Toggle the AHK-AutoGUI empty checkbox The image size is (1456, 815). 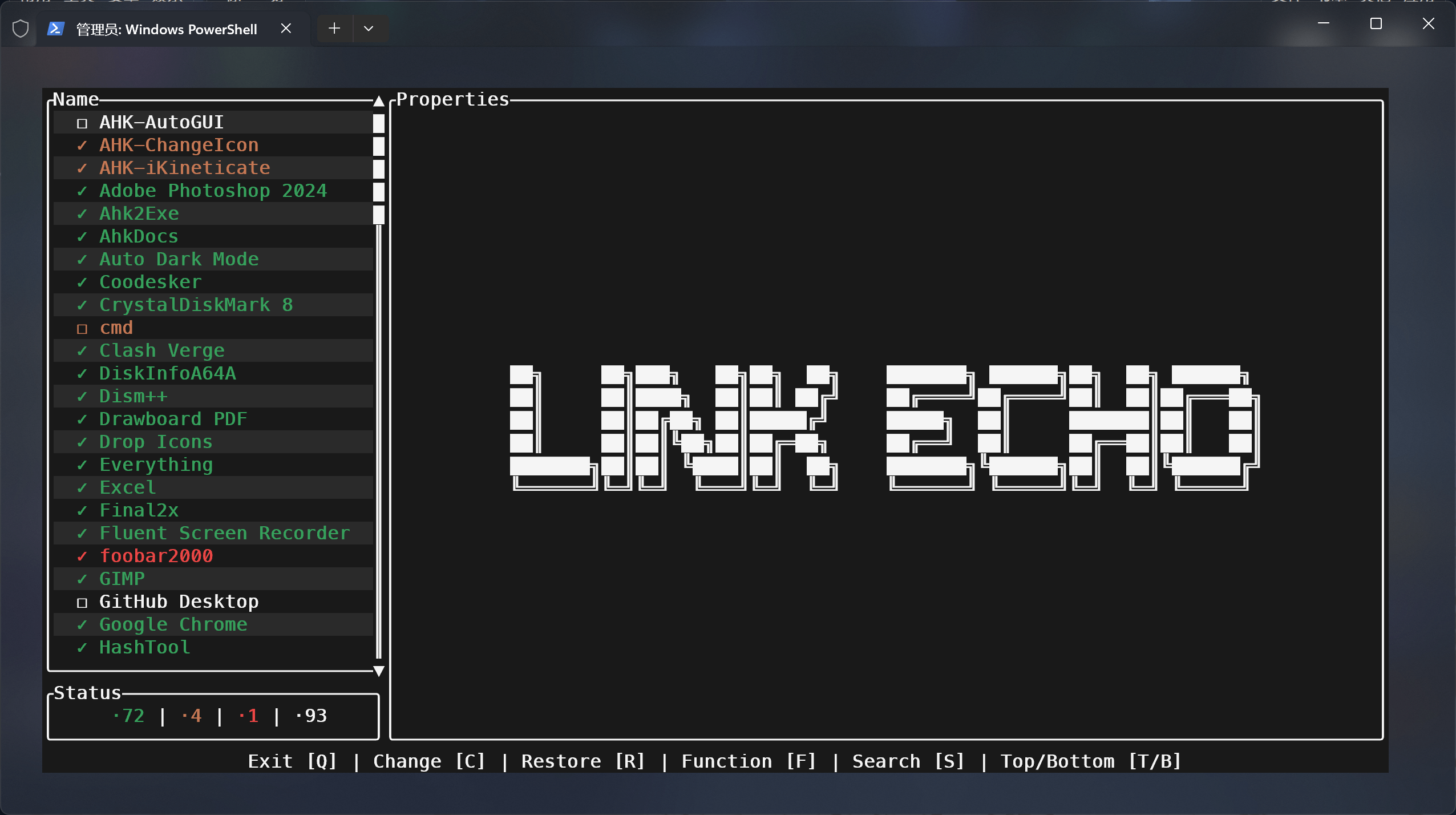82,123
